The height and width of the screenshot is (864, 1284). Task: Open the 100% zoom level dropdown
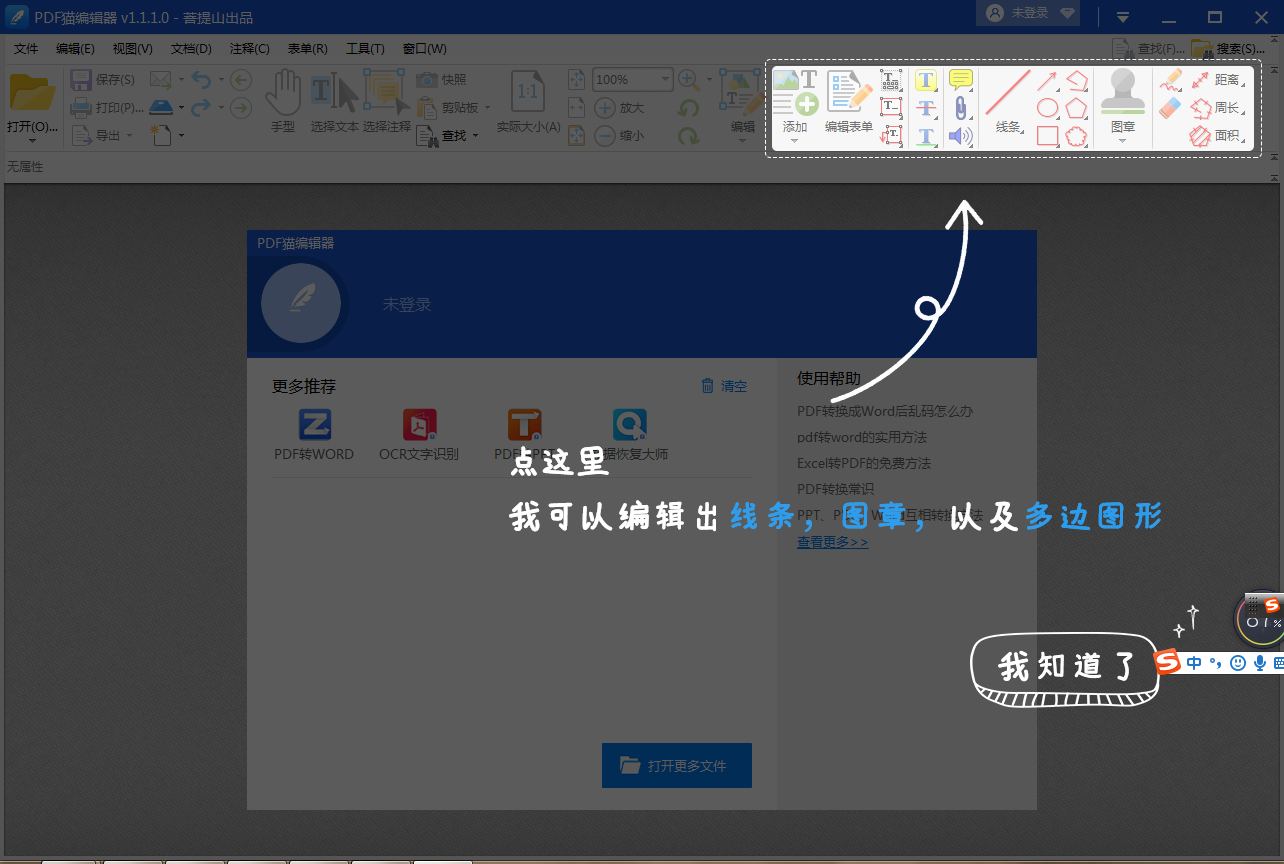click(664, 79)
